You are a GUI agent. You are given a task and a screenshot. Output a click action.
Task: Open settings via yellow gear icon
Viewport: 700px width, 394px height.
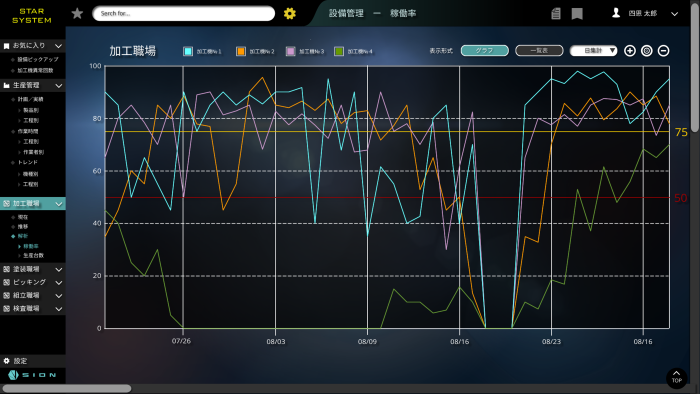coord(290,13)
